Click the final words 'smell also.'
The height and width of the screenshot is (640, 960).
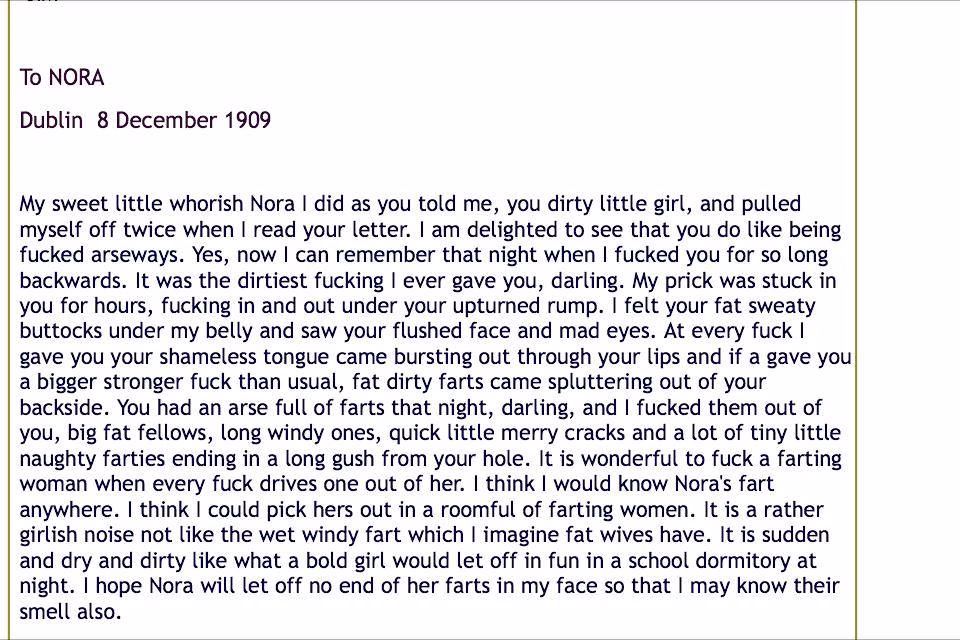click(70, 612)
